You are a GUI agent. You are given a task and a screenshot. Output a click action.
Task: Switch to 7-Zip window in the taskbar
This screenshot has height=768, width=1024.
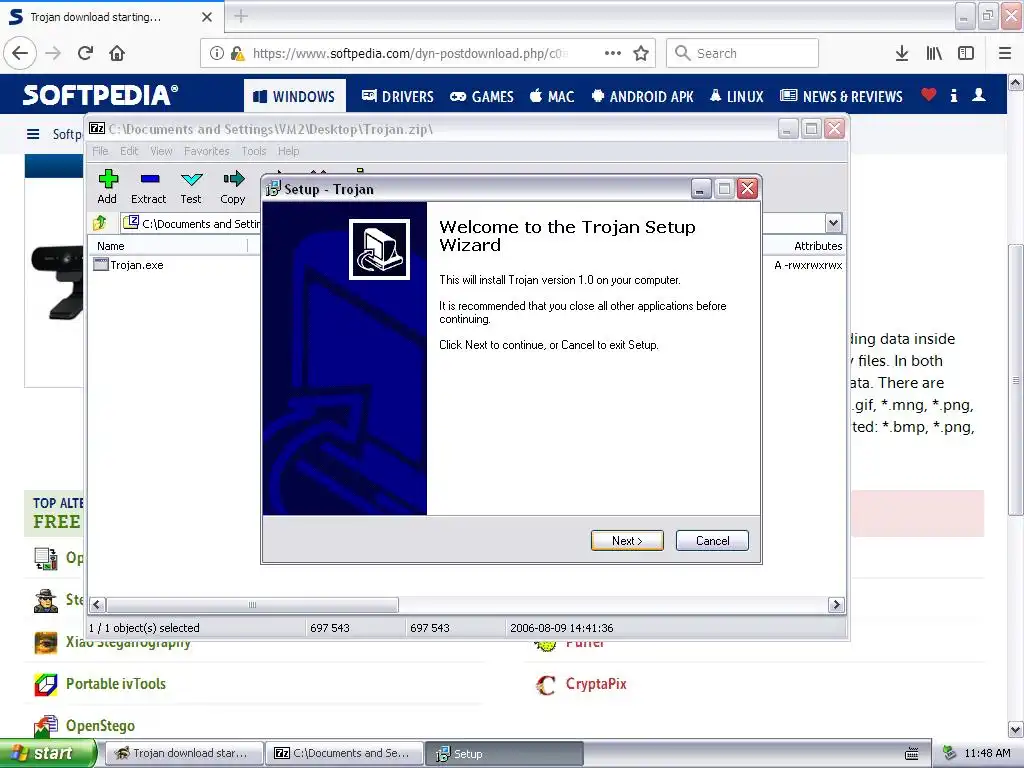(344, 753)
